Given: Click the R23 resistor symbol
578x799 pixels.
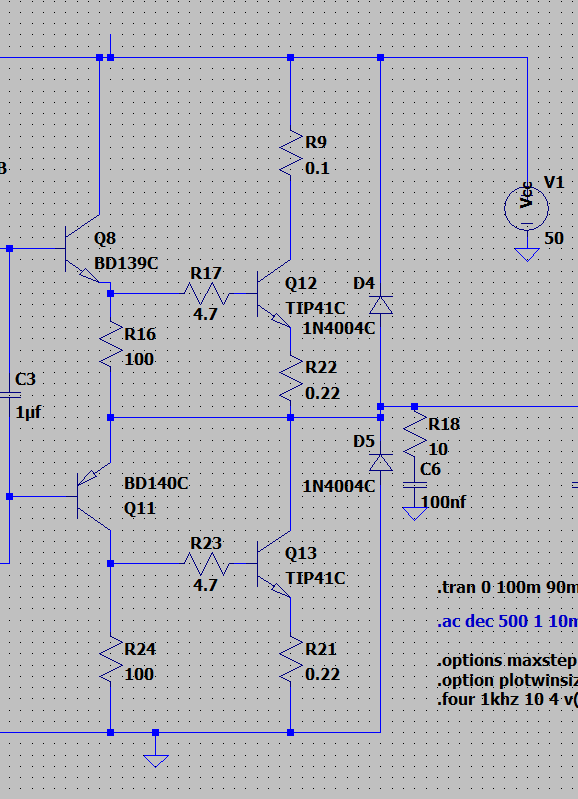Looking at the screenshot, I should click(x=206, y=564).
